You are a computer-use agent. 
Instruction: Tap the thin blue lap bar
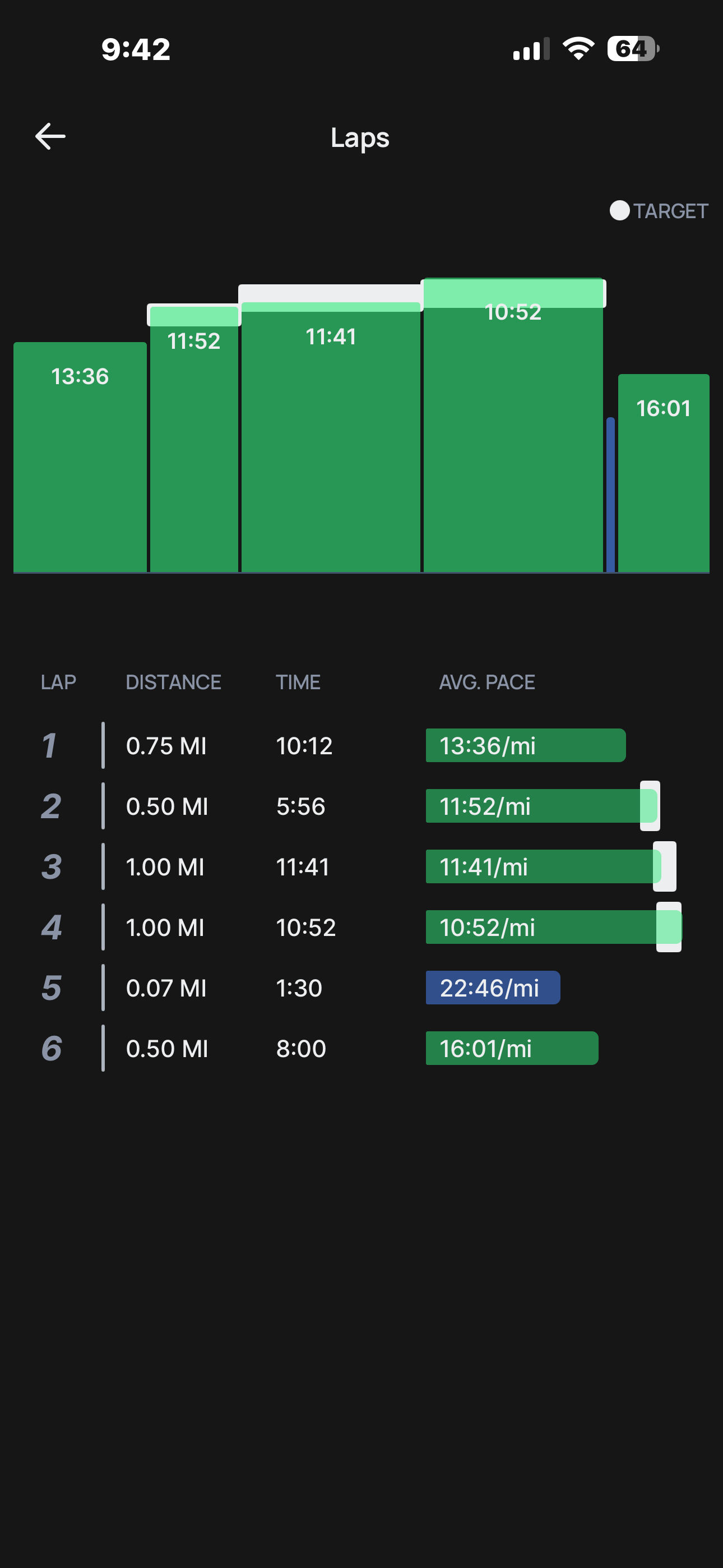(x=610, y=494)
